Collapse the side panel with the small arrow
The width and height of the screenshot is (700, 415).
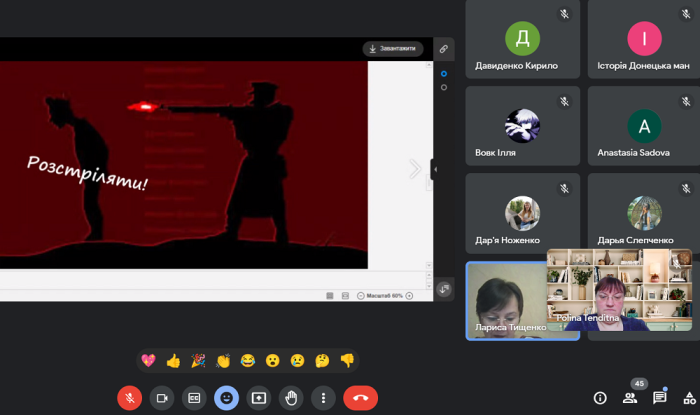click(434, 169)
